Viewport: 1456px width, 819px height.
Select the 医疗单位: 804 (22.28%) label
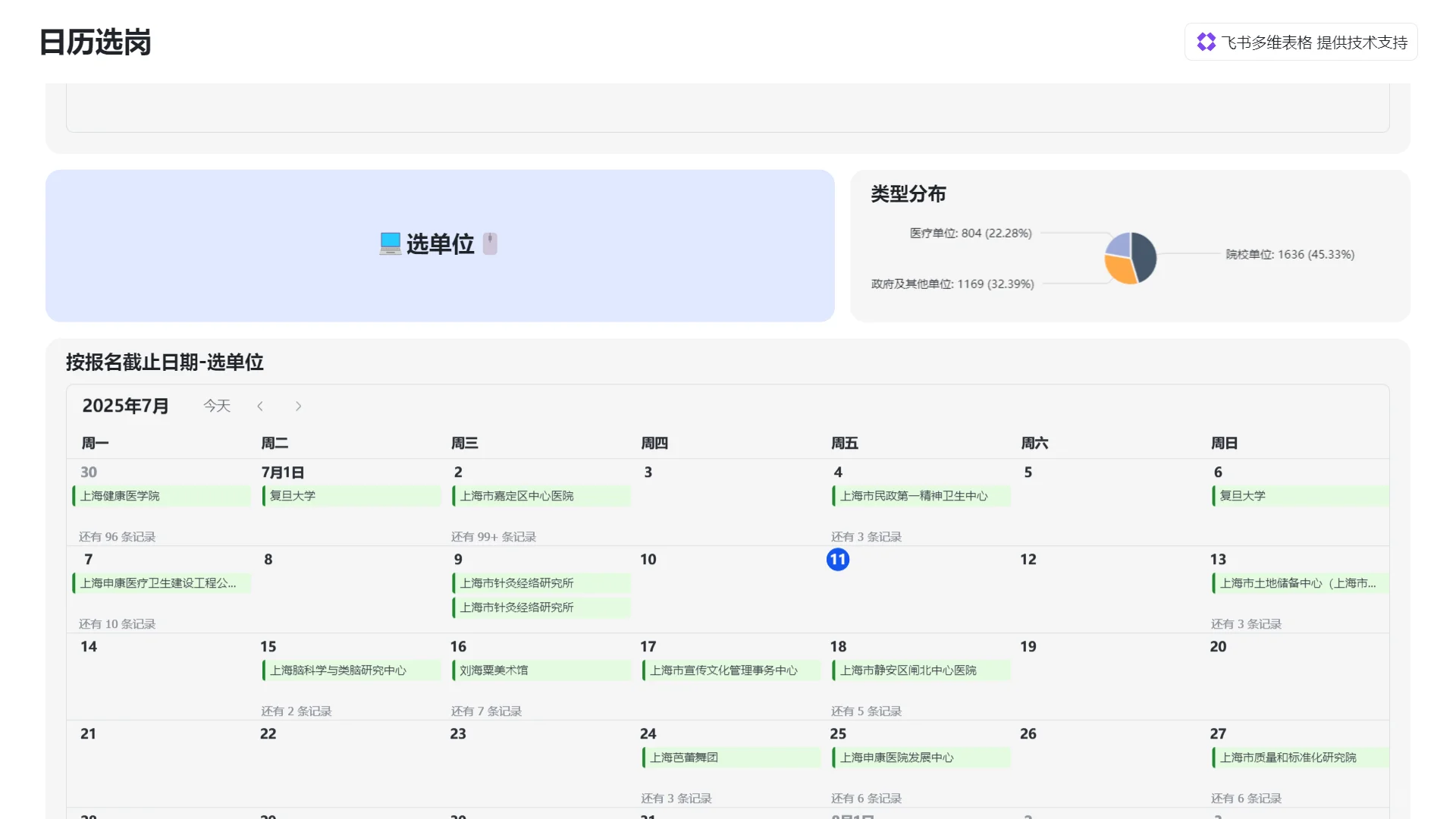tap(971, 234)
